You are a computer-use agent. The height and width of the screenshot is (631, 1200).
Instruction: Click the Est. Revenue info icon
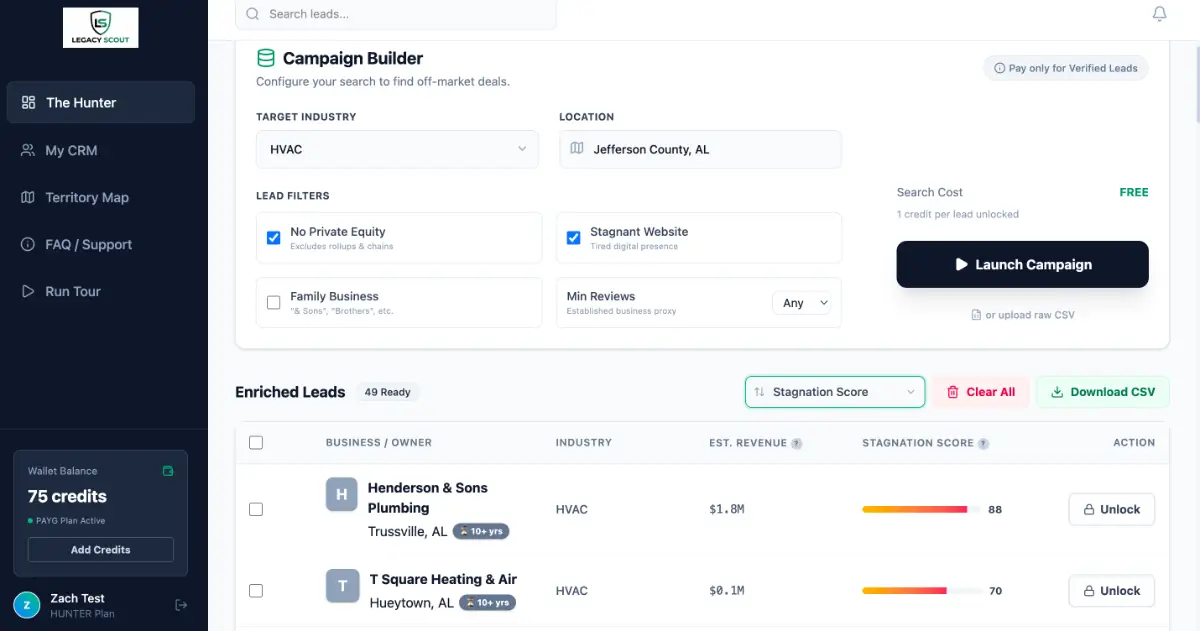point(797,443)
